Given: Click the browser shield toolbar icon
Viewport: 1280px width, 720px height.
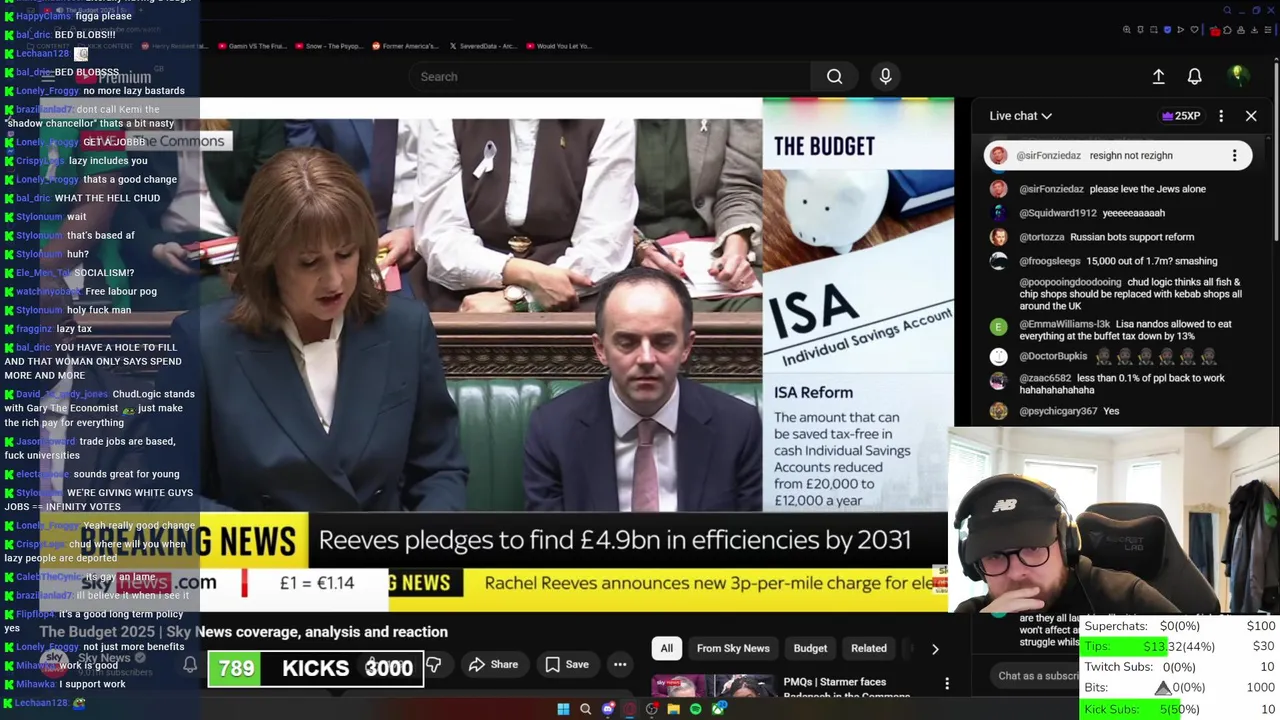Looking at the screenshot, I should pos(1167,30).
